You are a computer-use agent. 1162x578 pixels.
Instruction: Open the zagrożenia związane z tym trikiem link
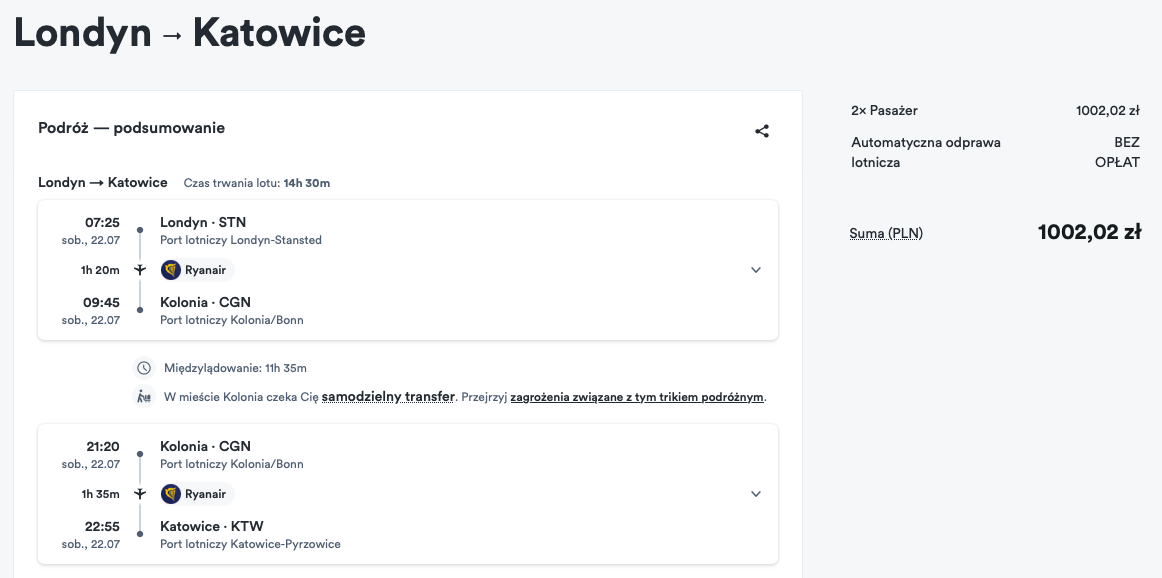coord(637,397)
